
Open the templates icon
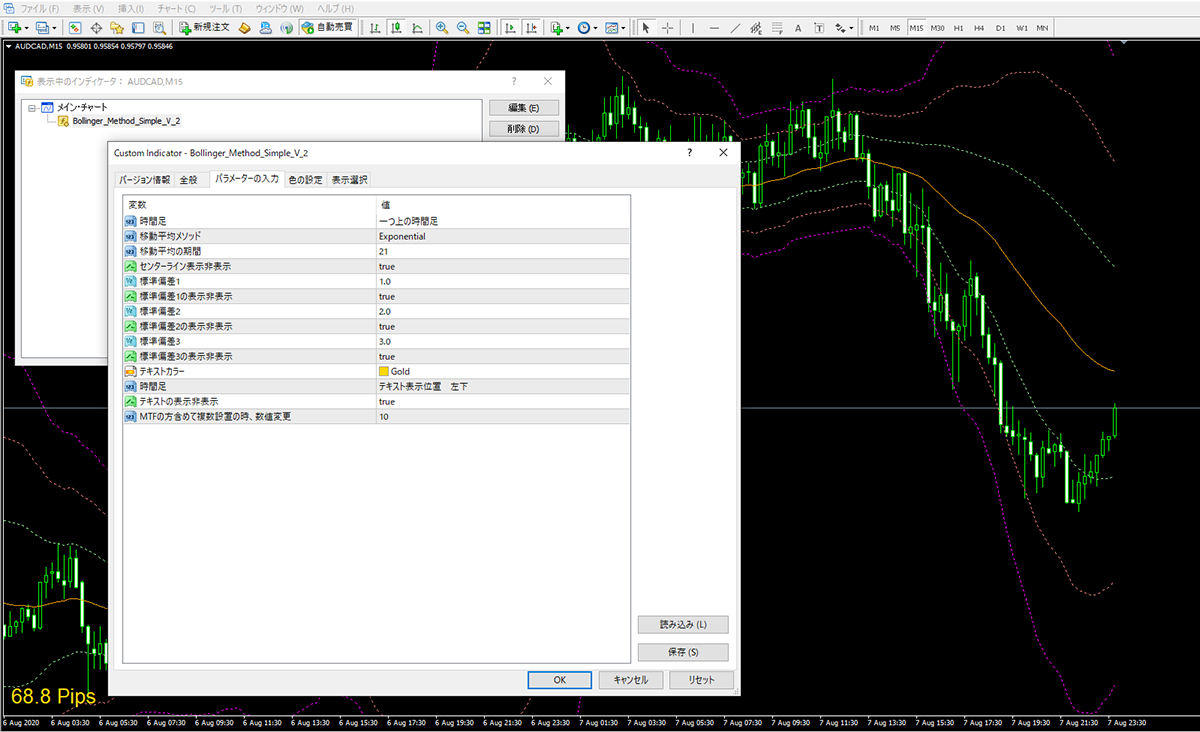tap(611, 27)
